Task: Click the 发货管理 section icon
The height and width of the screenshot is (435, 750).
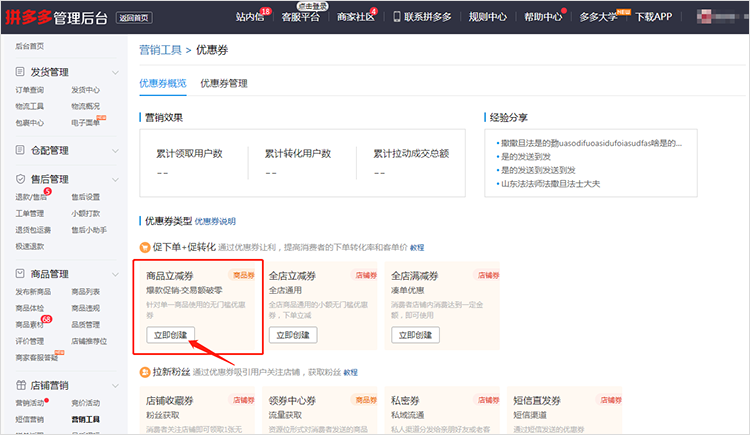Action: click(20, 72)
